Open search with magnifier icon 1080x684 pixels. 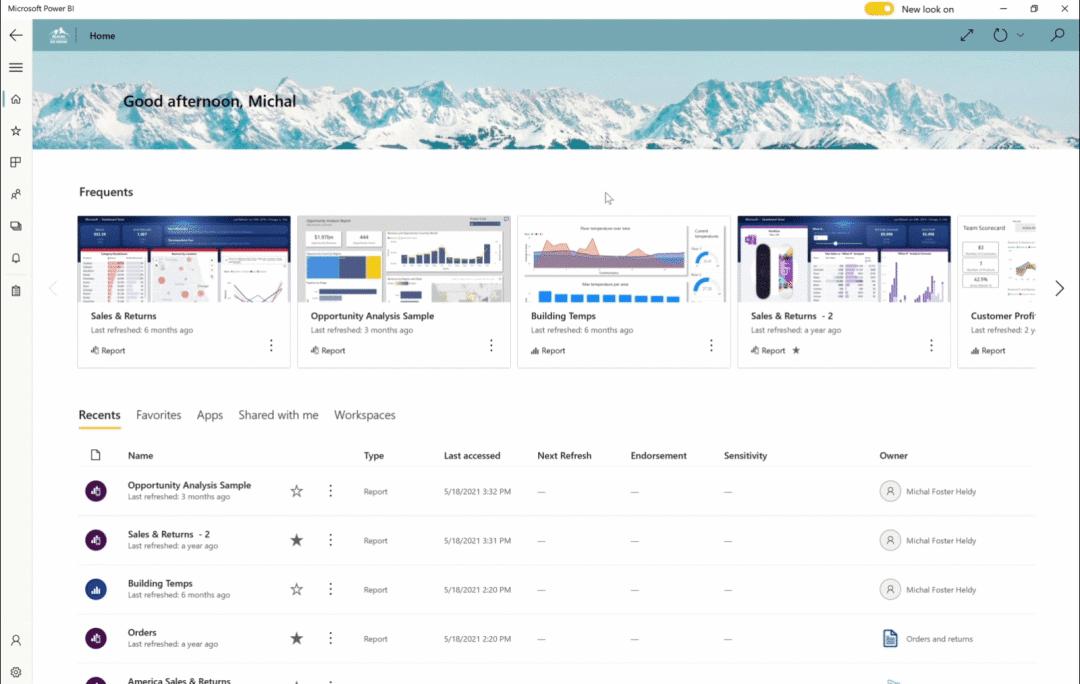coord(1057,35)
